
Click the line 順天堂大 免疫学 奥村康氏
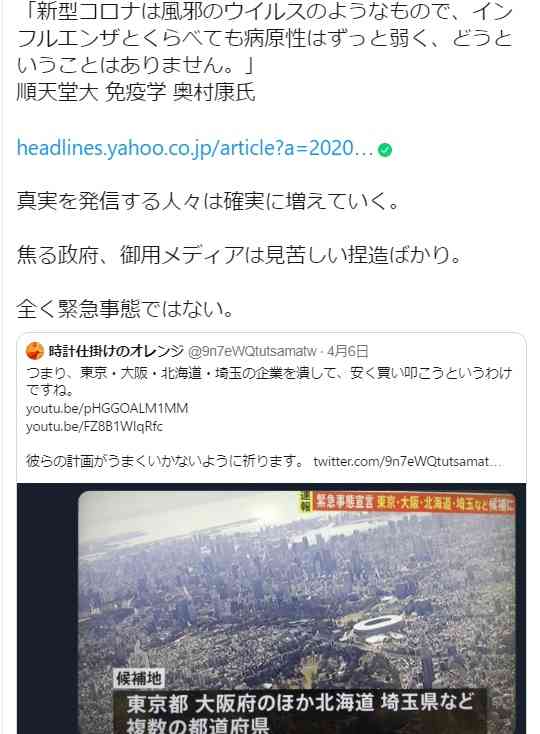point(136,92)
